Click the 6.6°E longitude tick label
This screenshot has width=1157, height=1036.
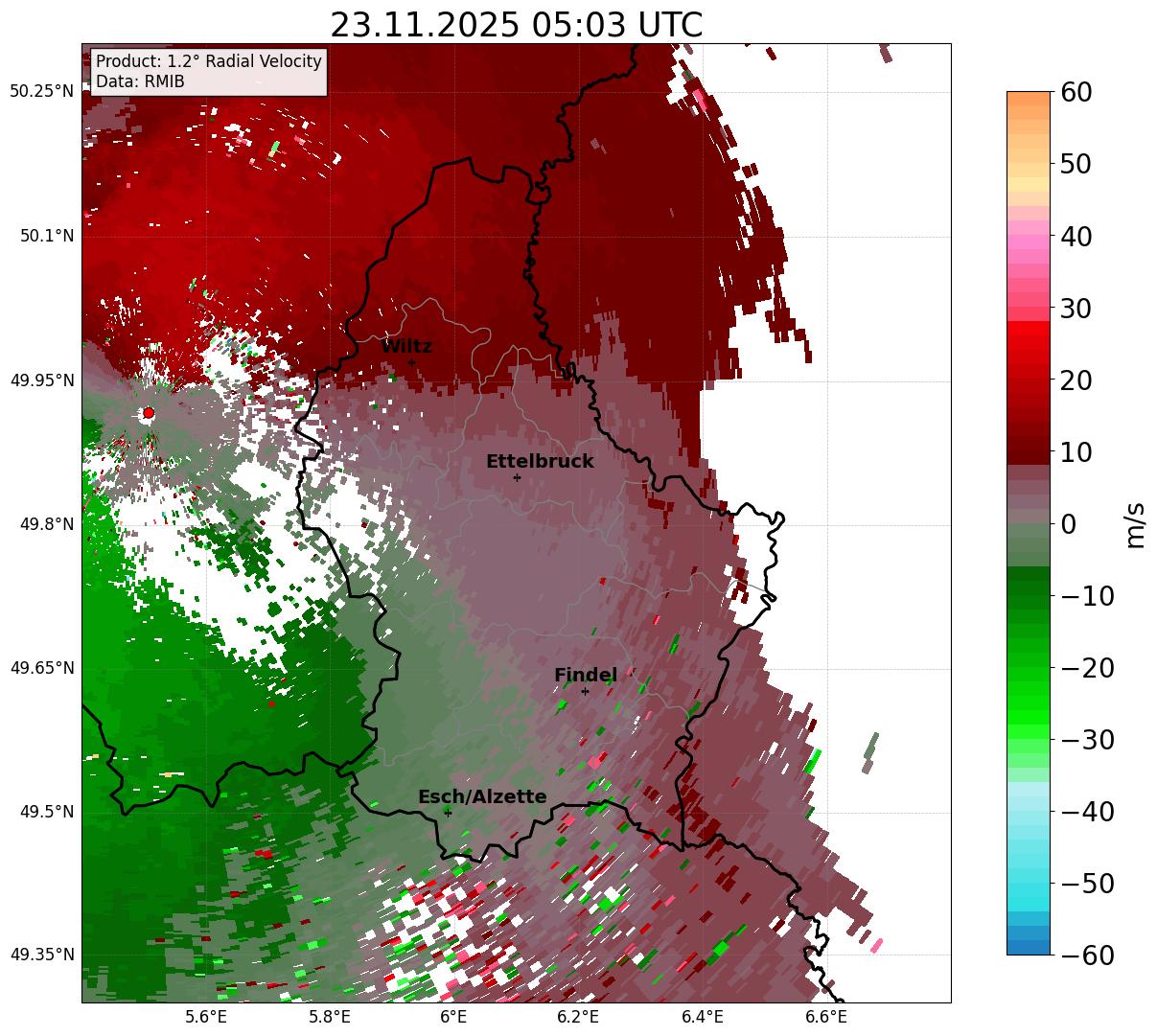[826, 1017]
